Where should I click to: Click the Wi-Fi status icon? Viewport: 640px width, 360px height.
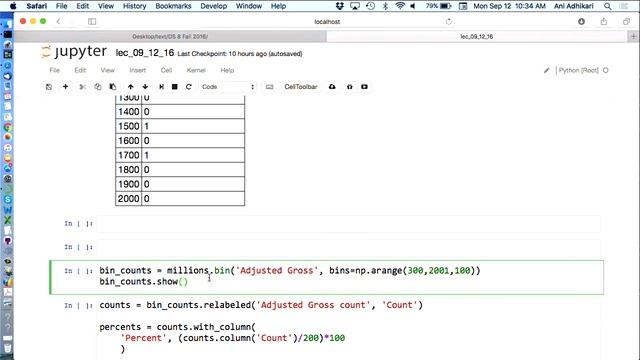click(400, 6)
